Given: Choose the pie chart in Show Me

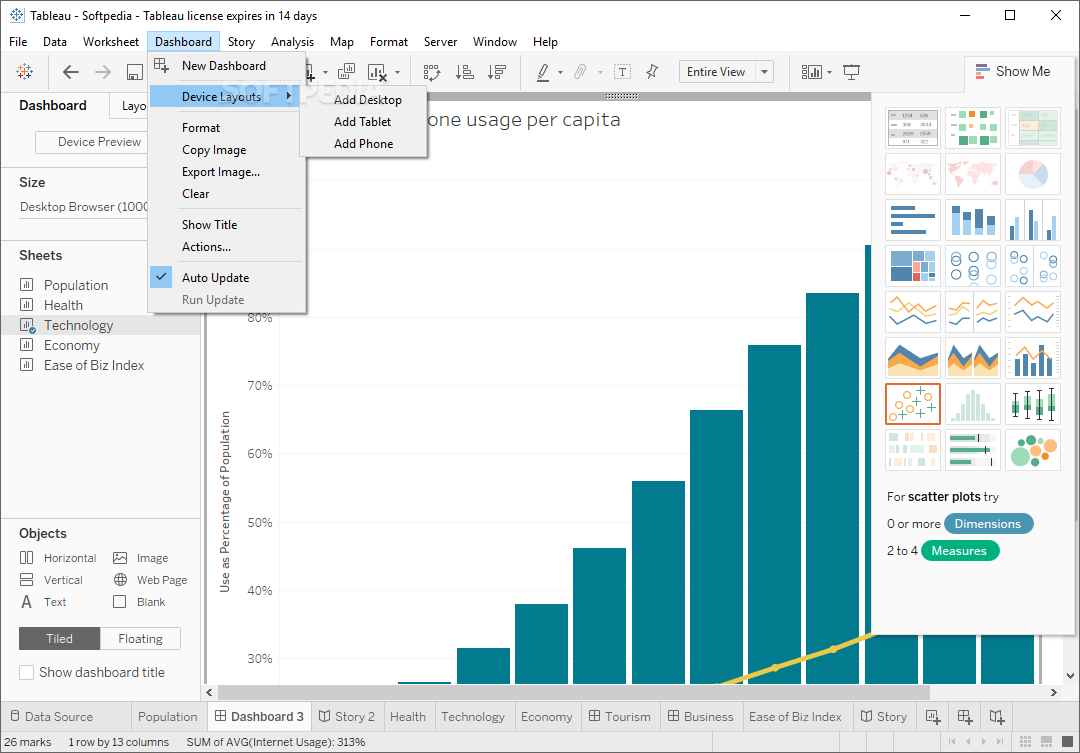Looking at the screenshot, I should (1032, 173).
